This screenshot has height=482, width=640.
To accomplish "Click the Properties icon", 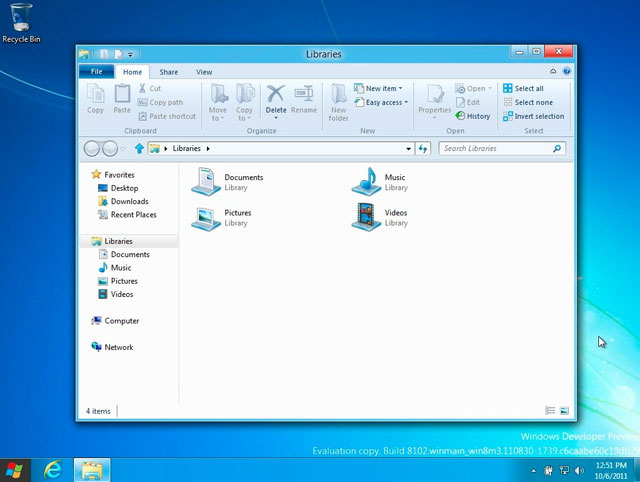I will point(435,94).
